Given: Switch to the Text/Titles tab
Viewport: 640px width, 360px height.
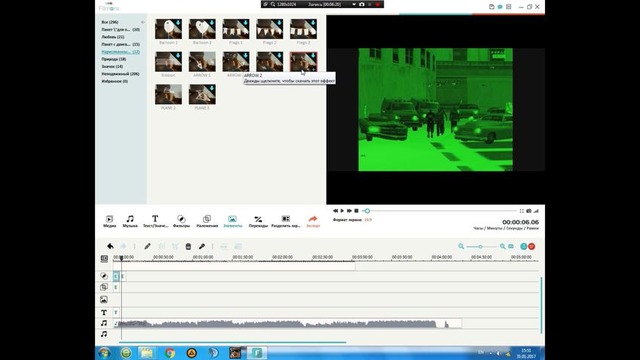Looking at the screenshot, I should coord(155,221).
